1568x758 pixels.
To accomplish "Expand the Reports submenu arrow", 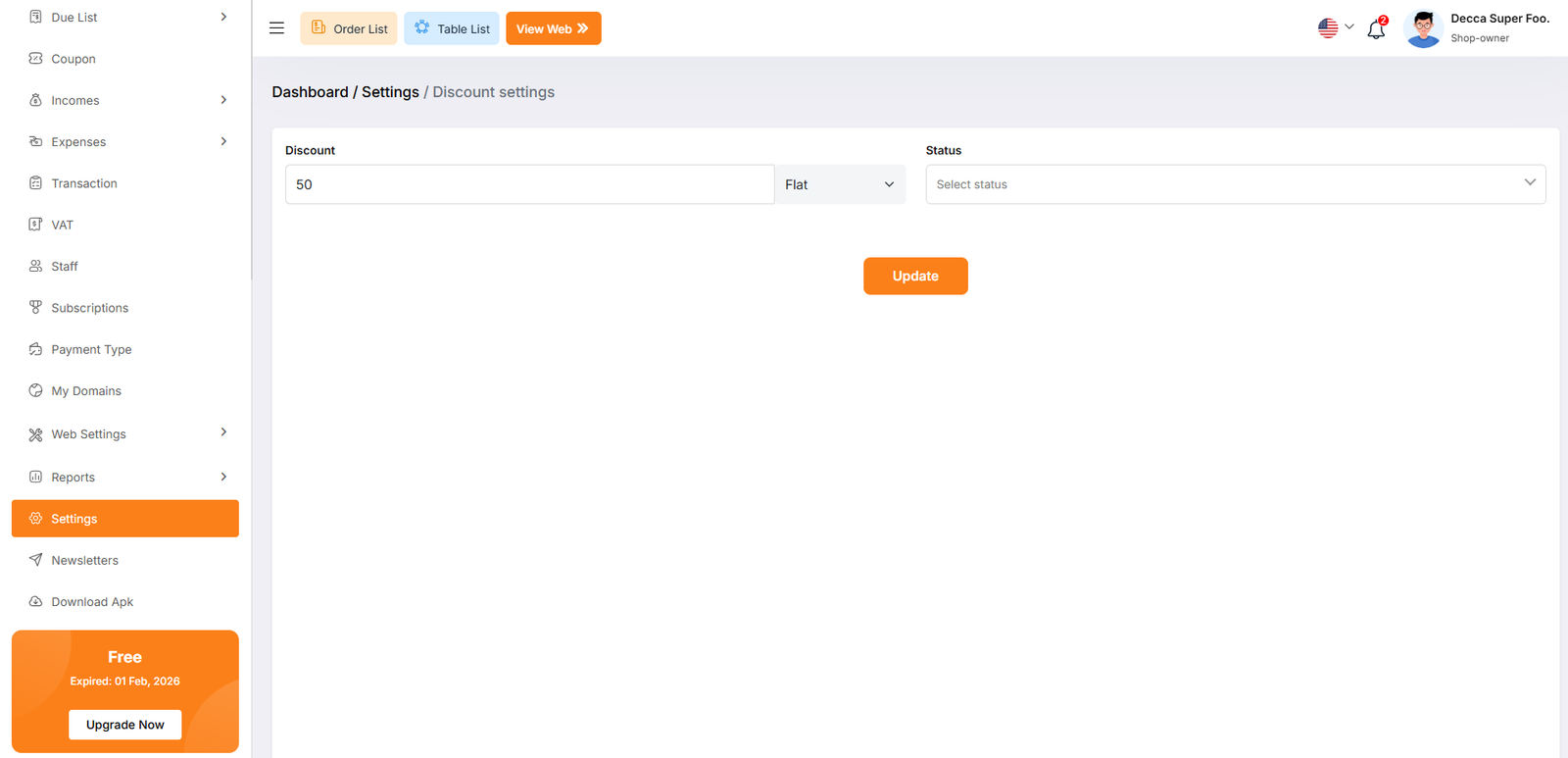I will [x=223, y=477].
